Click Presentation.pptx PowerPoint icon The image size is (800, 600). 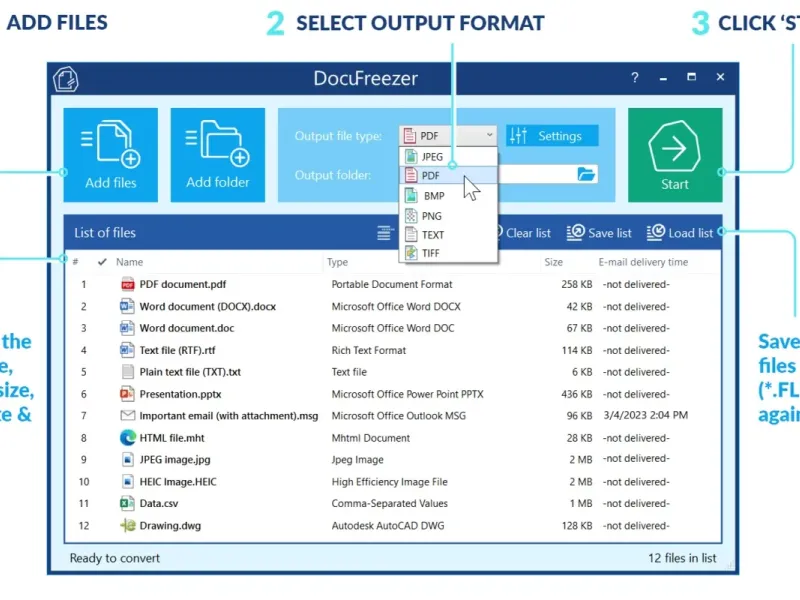point(127,394)
